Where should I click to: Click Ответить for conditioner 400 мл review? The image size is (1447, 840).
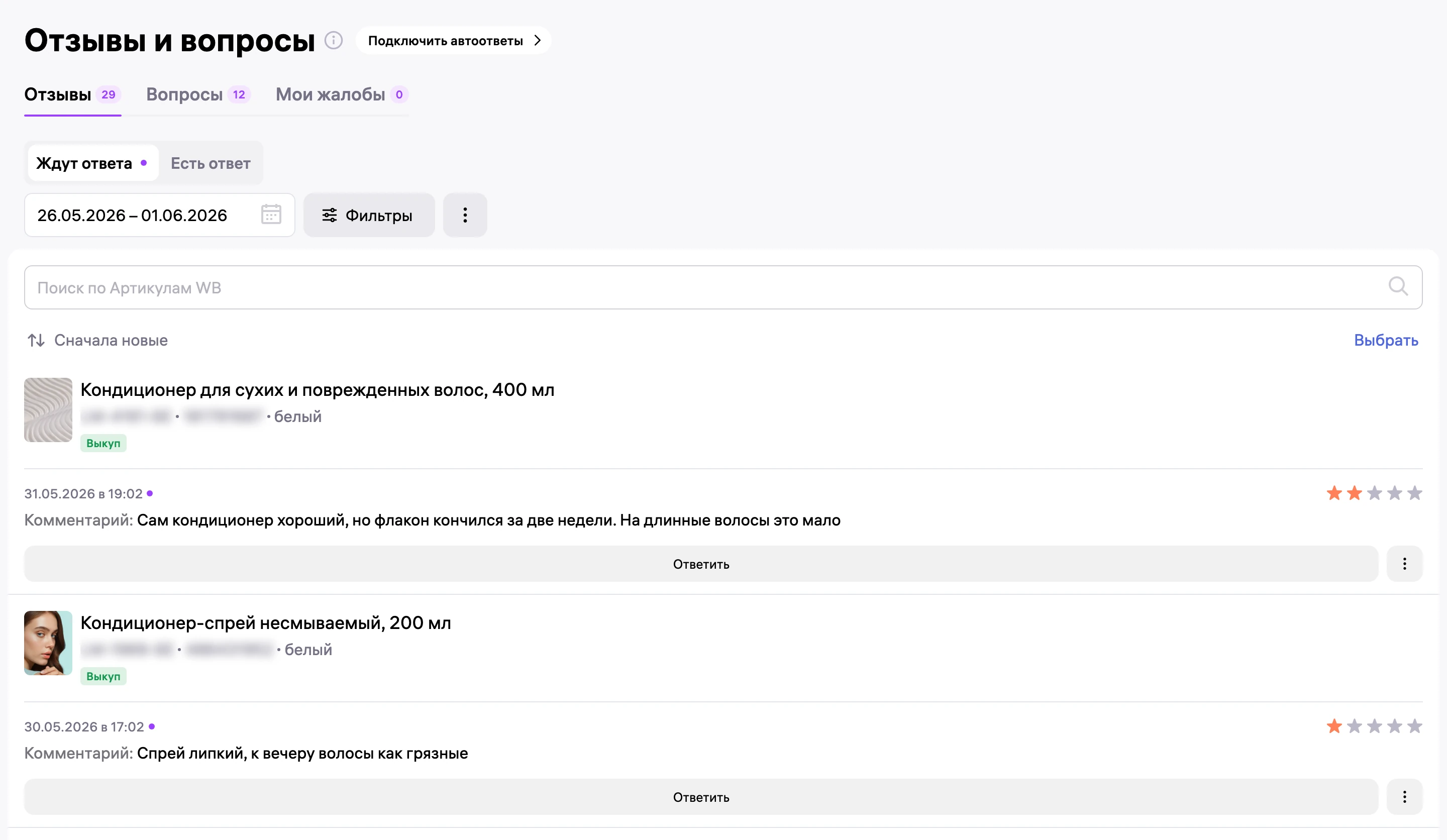pyautogui.click(x=701, y=564)
